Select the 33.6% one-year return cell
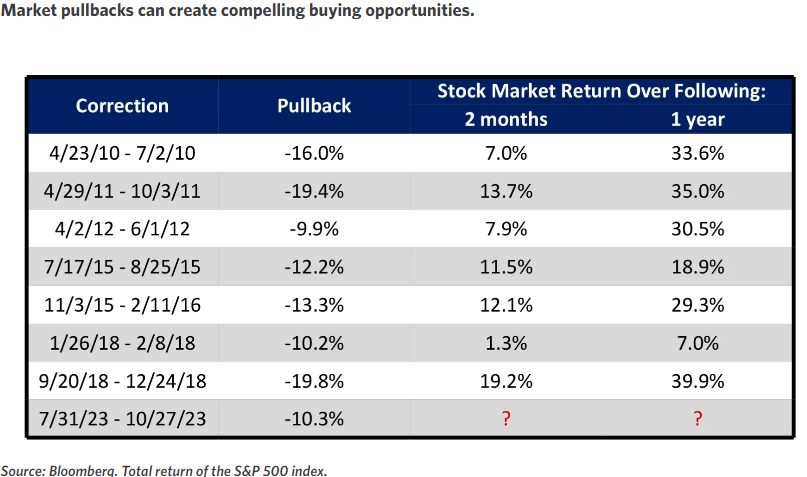This screenshot has width=807, height=477. click(x=699, y=153)
